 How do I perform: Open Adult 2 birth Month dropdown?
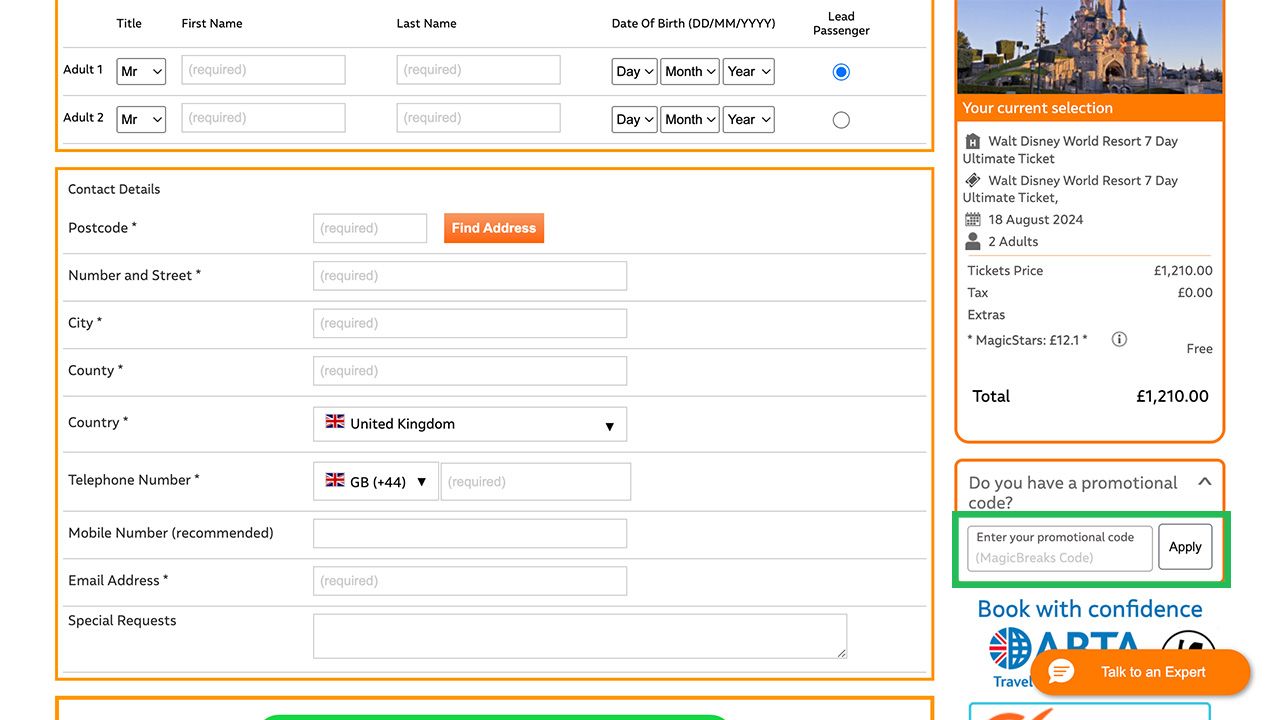[690, 119]
